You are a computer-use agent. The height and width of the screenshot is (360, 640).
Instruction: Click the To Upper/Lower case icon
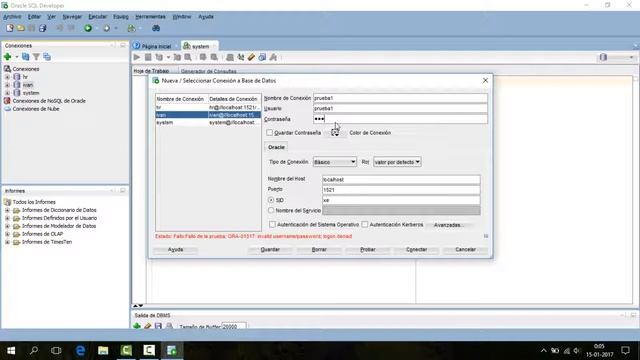[241, 57]
